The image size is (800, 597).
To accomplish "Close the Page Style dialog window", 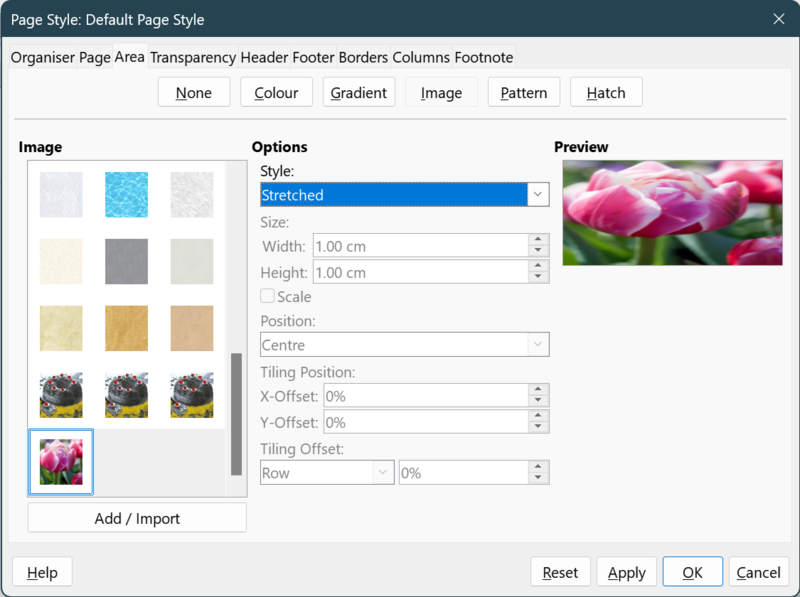I will [779, 19].
